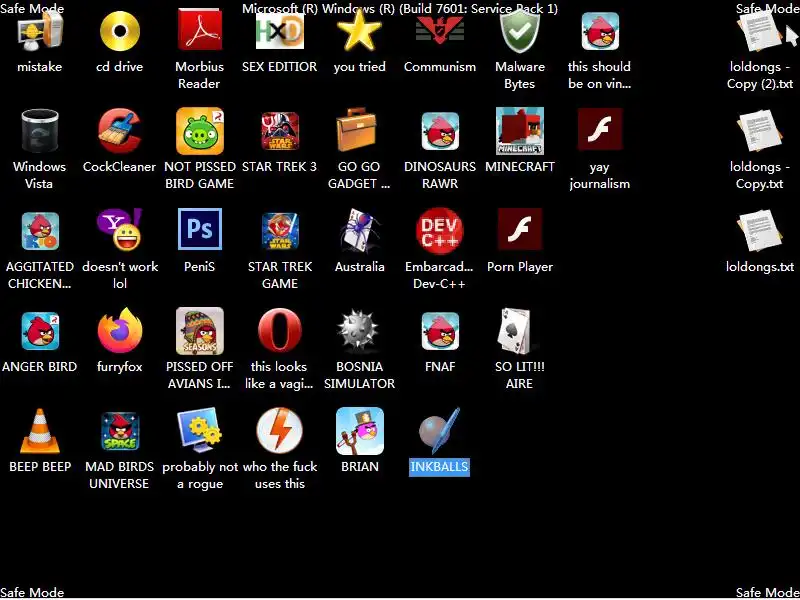
Task: Open the 'BRIAN' slingshot bird icon
Action: tap(360, 431)
